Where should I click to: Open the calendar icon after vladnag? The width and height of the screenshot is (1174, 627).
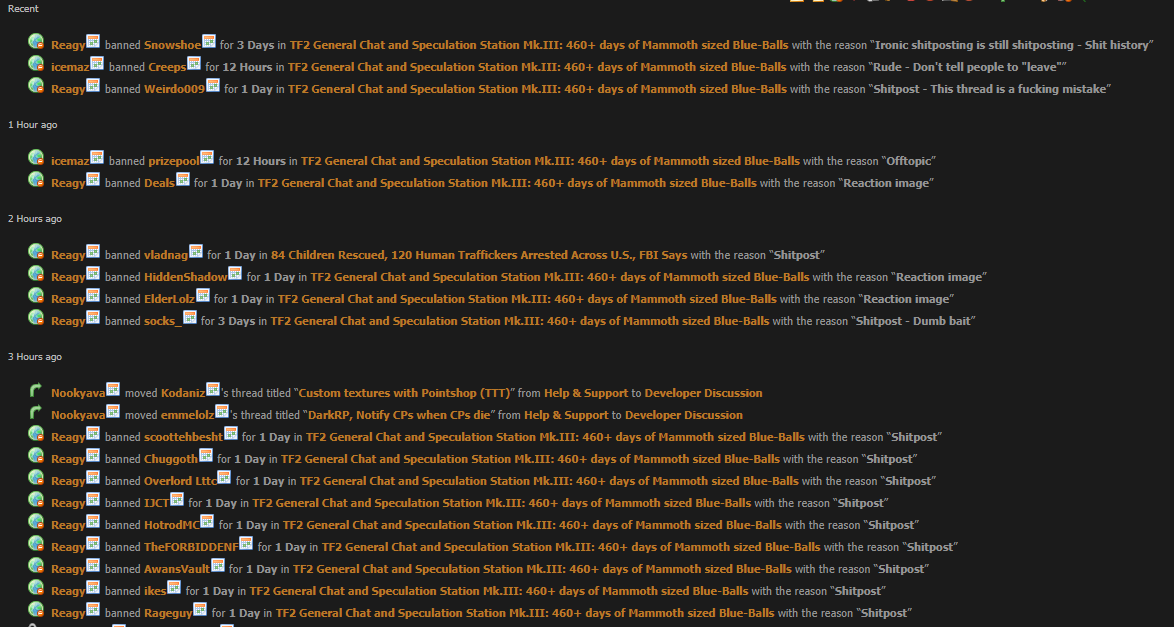pyautogui.click(x=196, y=252)
